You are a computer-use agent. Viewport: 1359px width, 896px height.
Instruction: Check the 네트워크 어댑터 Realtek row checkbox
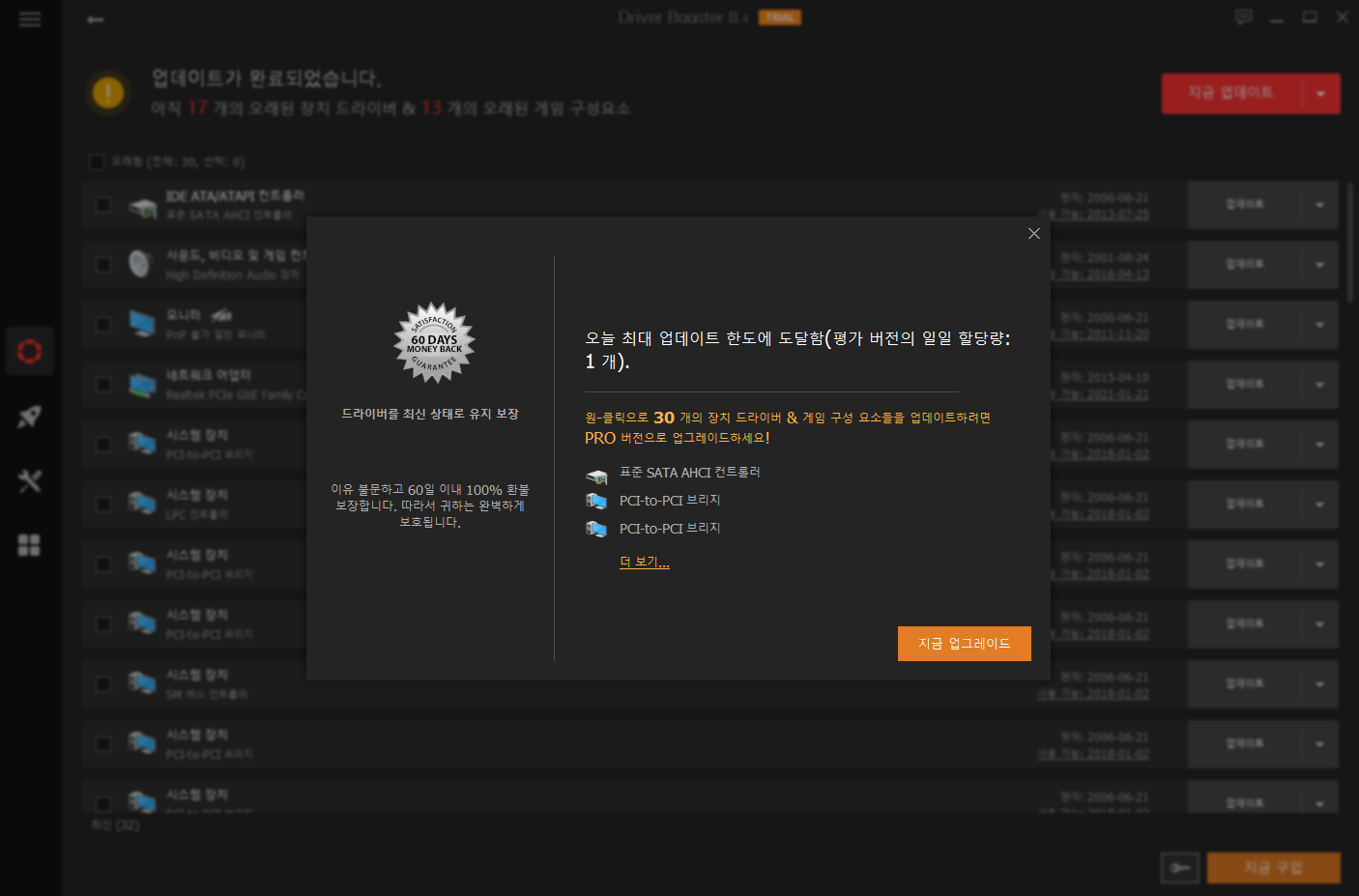pos(103,385)
